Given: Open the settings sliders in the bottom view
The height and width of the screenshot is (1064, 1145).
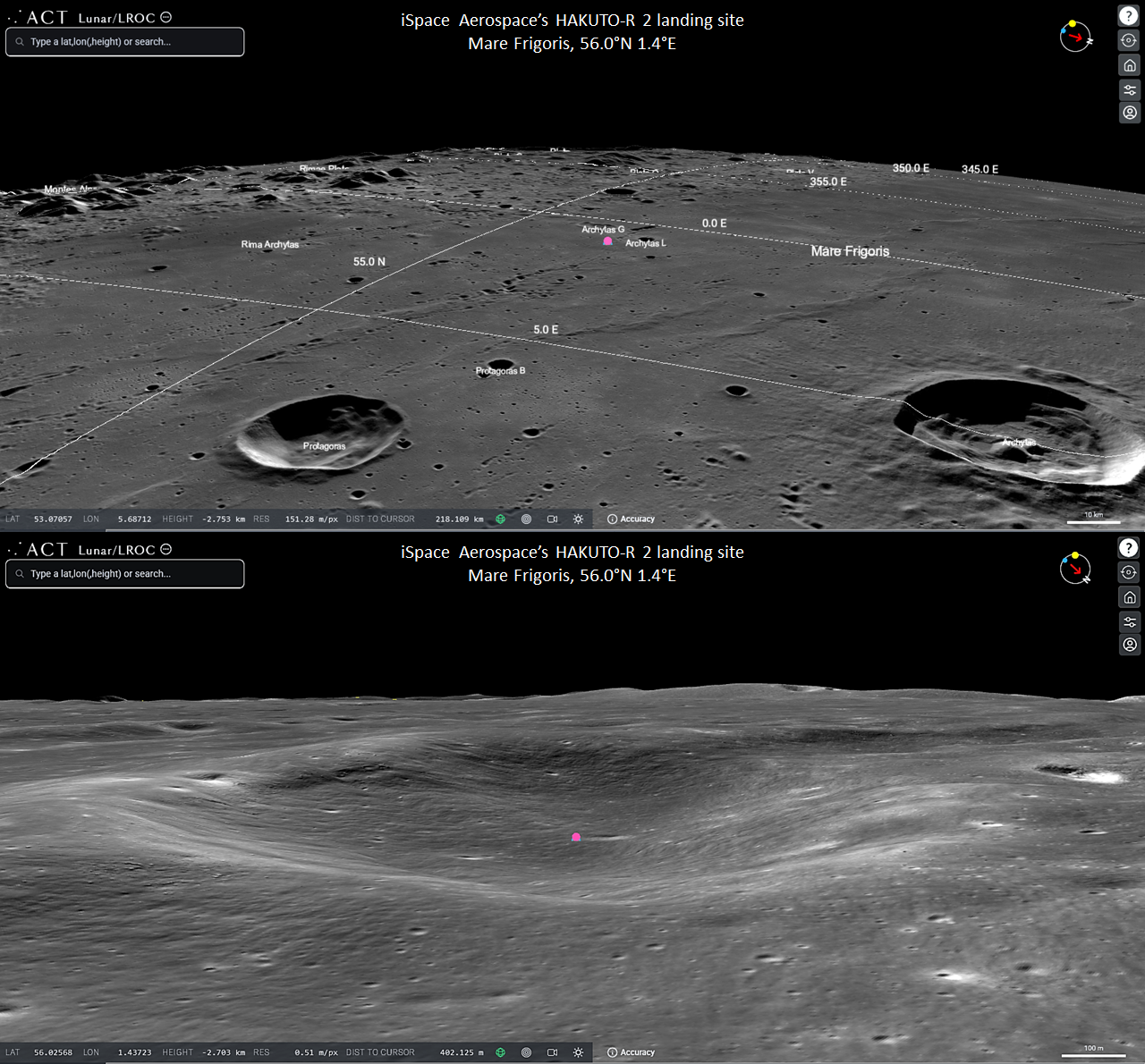Looking at the screenshot, I should tap(1129, 621).
